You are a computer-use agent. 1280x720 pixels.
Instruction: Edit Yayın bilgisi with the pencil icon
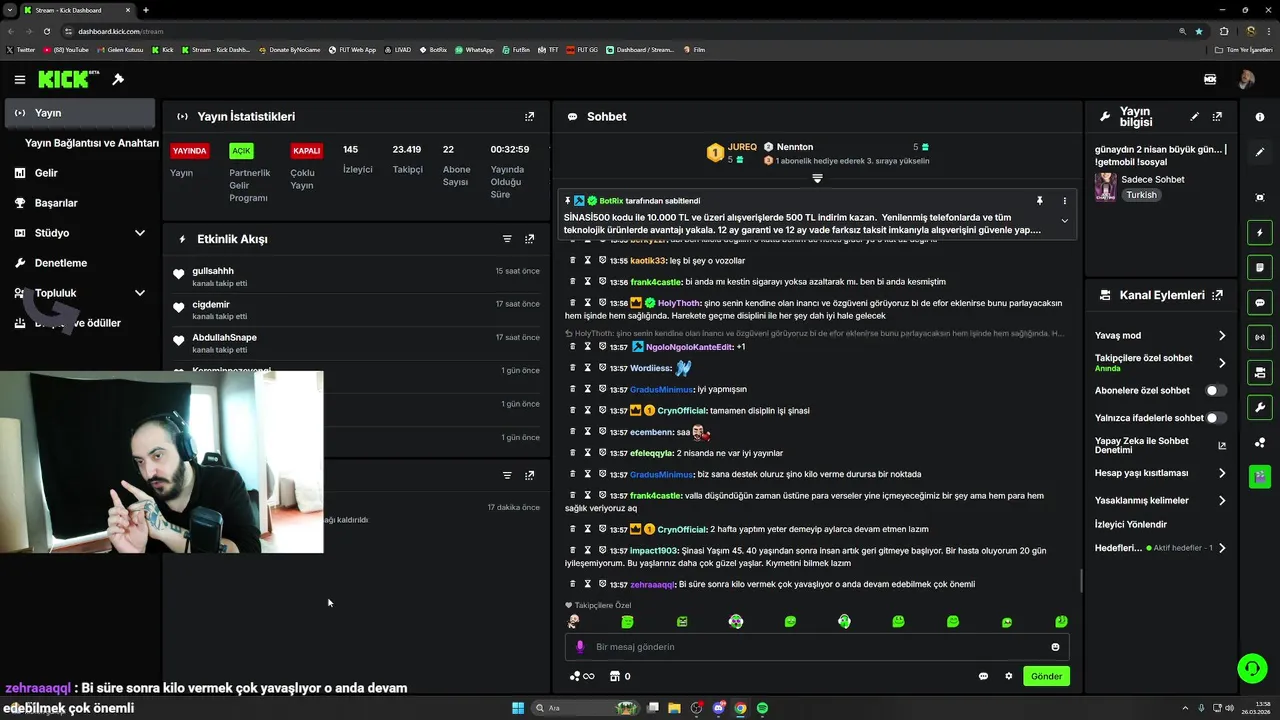[1194, 117]
